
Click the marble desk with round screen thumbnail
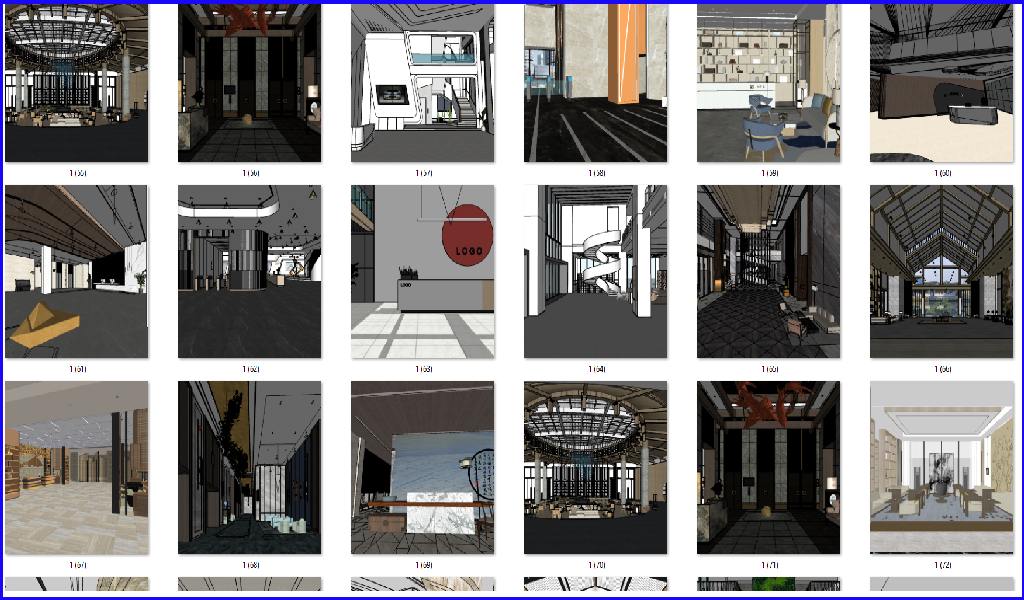pyautogui.click(x=423, y=467)
